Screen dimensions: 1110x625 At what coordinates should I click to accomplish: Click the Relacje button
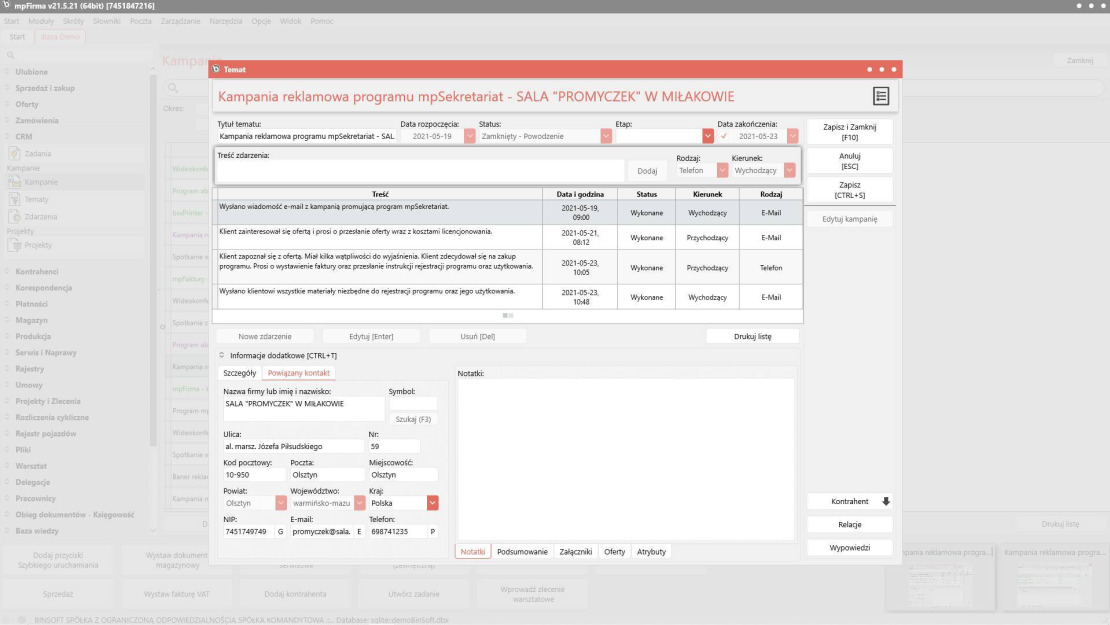point(849,524)
